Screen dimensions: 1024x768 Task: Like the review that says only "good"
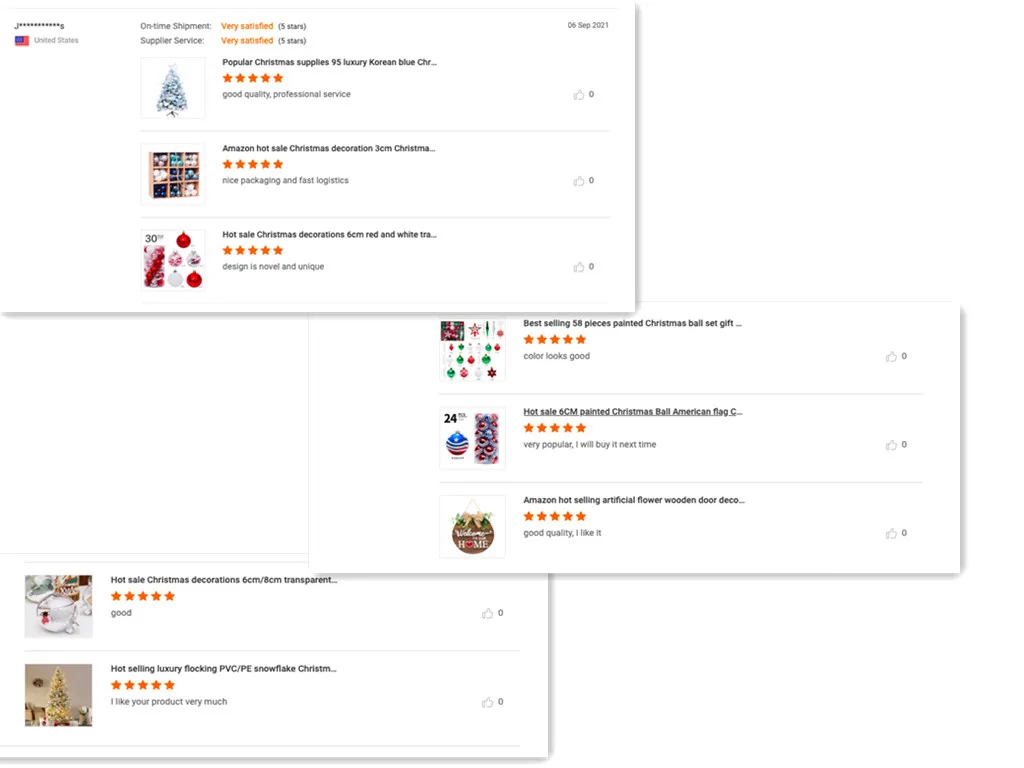click(x=488, y=613)
